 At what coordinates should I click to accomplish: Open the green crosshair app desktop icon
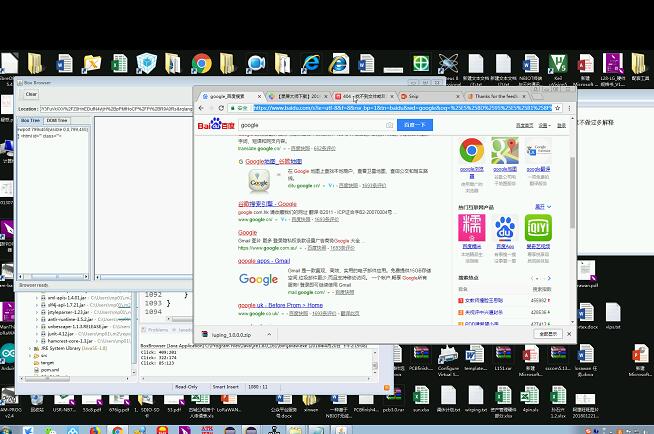pyautogui.click(x=421, y=63)
